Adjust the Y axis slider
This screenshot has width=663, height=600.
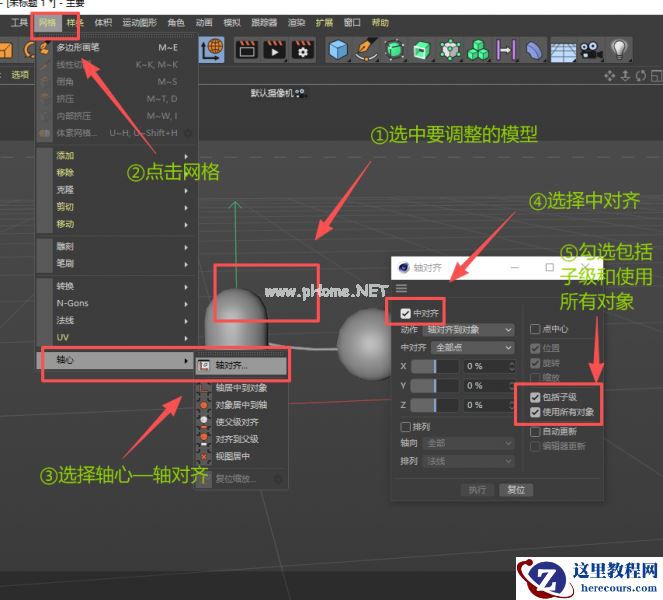pos(435,386)
